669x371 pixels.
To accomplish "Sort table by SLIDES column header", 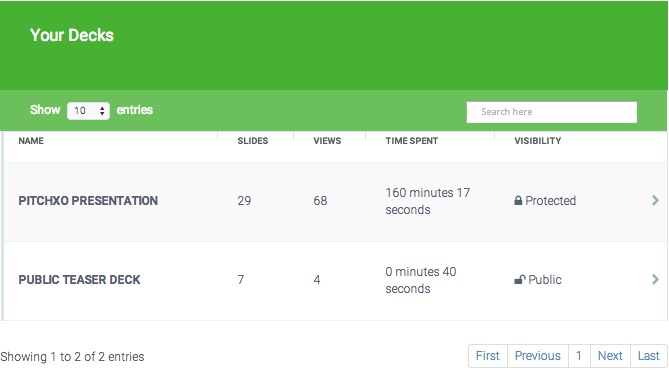I will coord(253,141).
